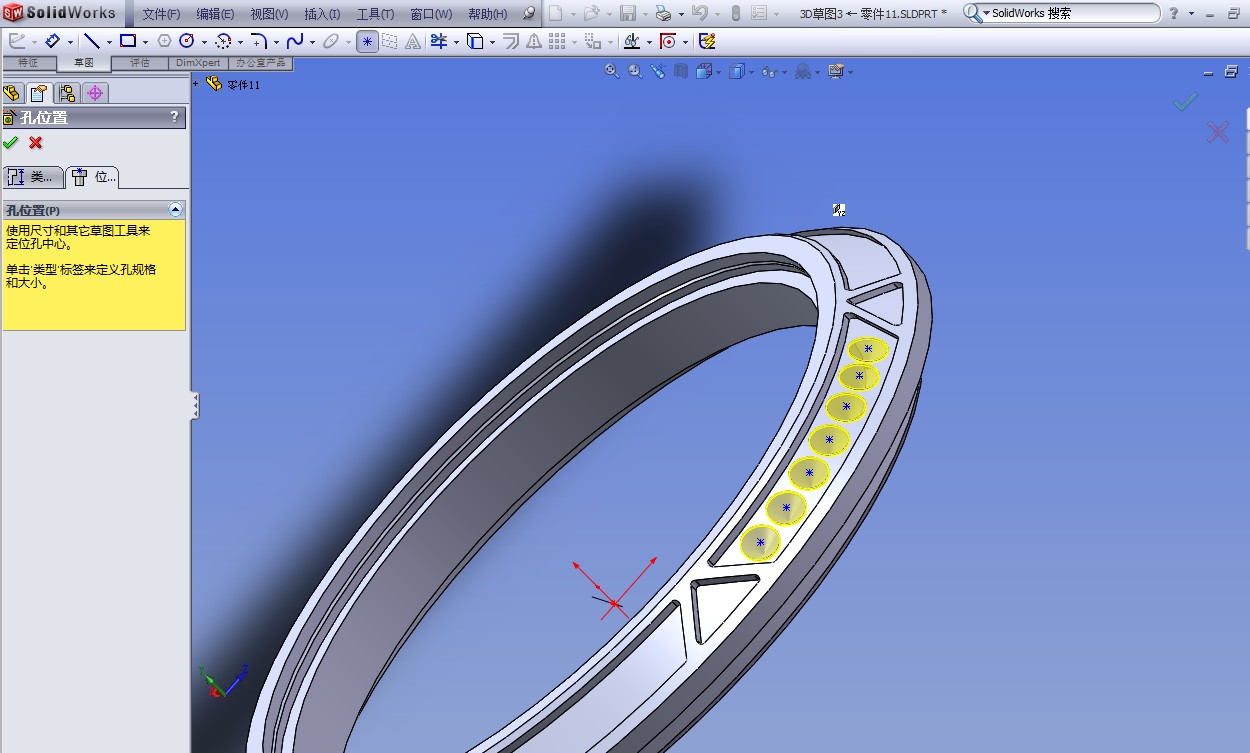Switch to the hole 类型 tab

(33, 177)
